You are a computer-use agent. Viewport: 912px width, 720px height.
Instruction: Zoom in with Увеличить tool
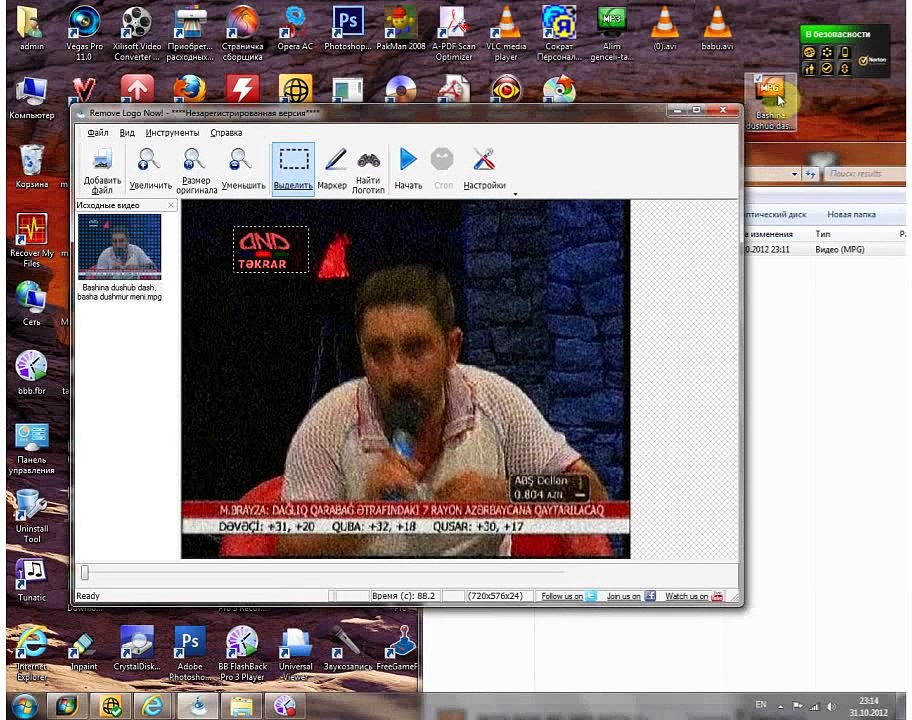150,170
